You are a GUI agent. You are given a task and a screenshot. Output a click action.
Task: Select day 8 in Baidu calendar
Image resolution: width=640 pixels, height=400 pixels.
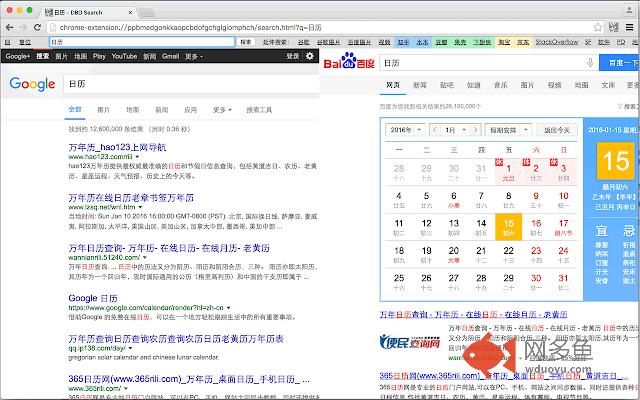509,199
